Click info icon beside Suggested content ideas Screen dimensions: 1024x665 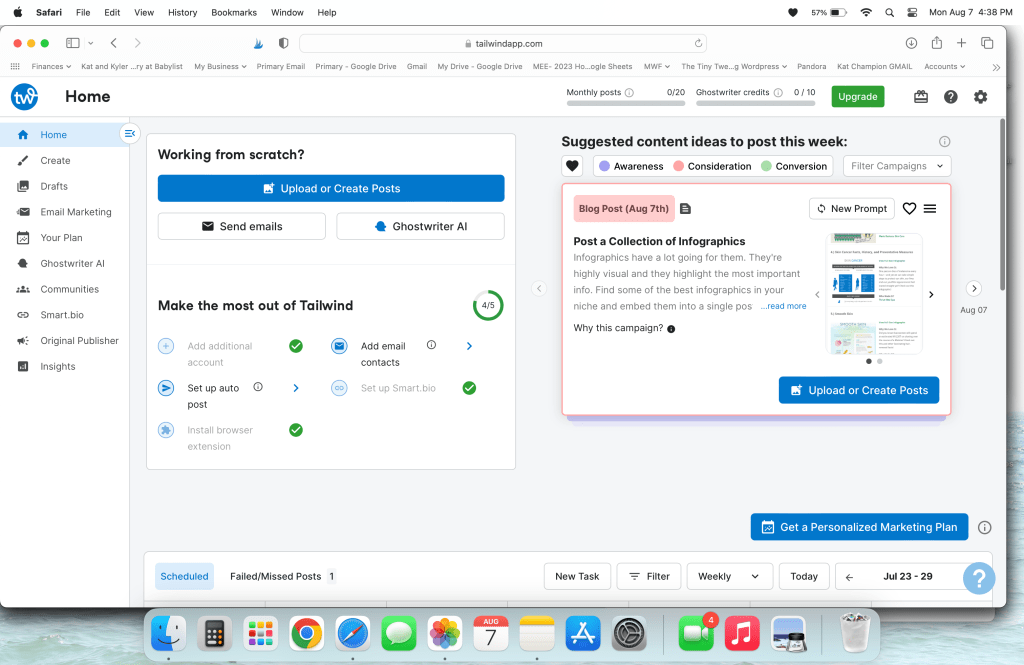(945, 142)
